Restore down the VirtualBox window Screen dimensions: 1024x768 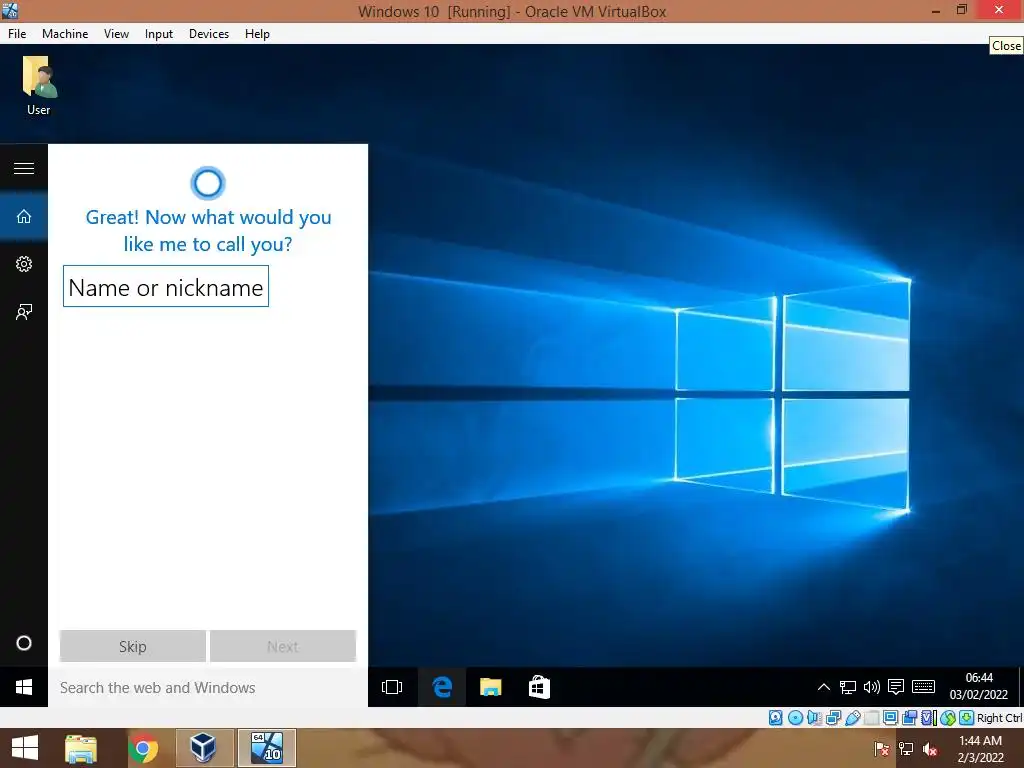click(x=962, y=10)
